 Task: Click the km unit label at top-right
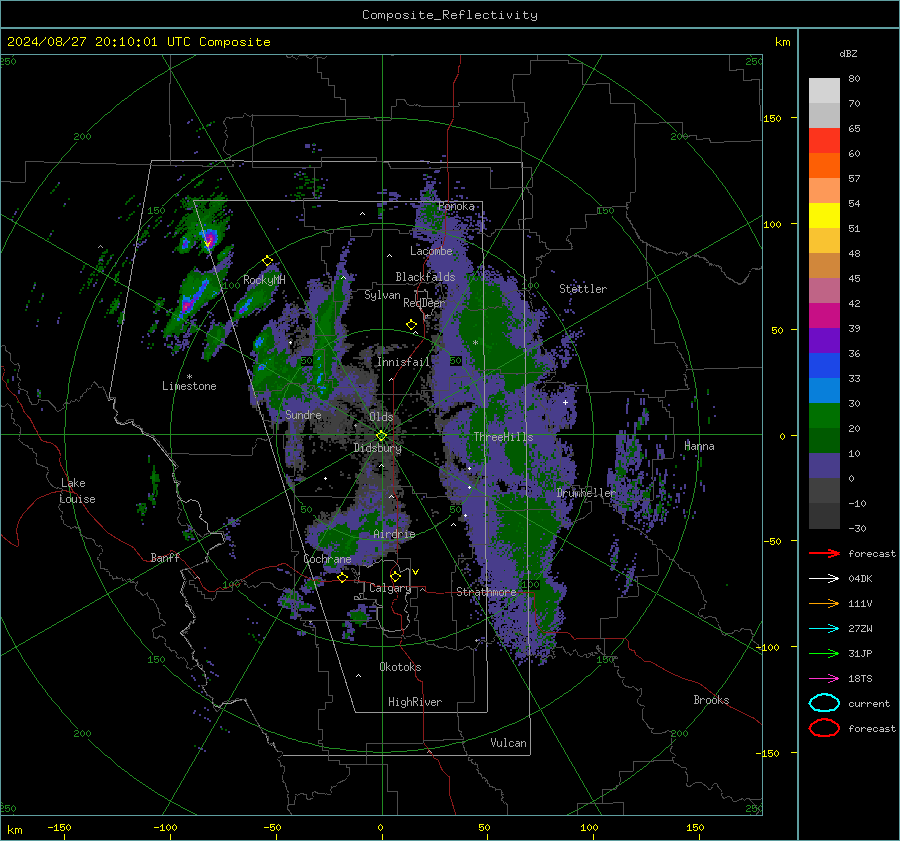click(x=782, y=42)
